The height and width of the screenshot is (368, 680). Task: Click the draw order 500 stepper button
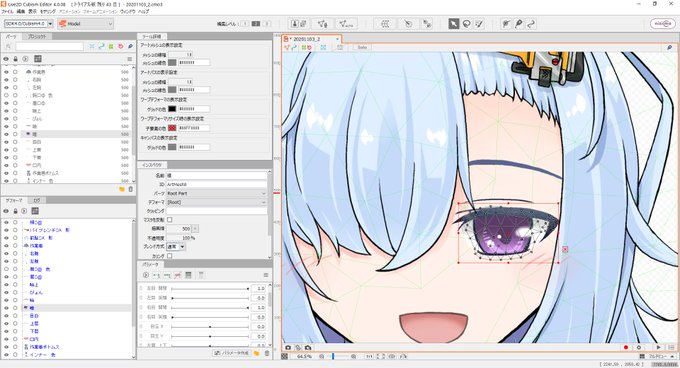(x=195, y=228)
